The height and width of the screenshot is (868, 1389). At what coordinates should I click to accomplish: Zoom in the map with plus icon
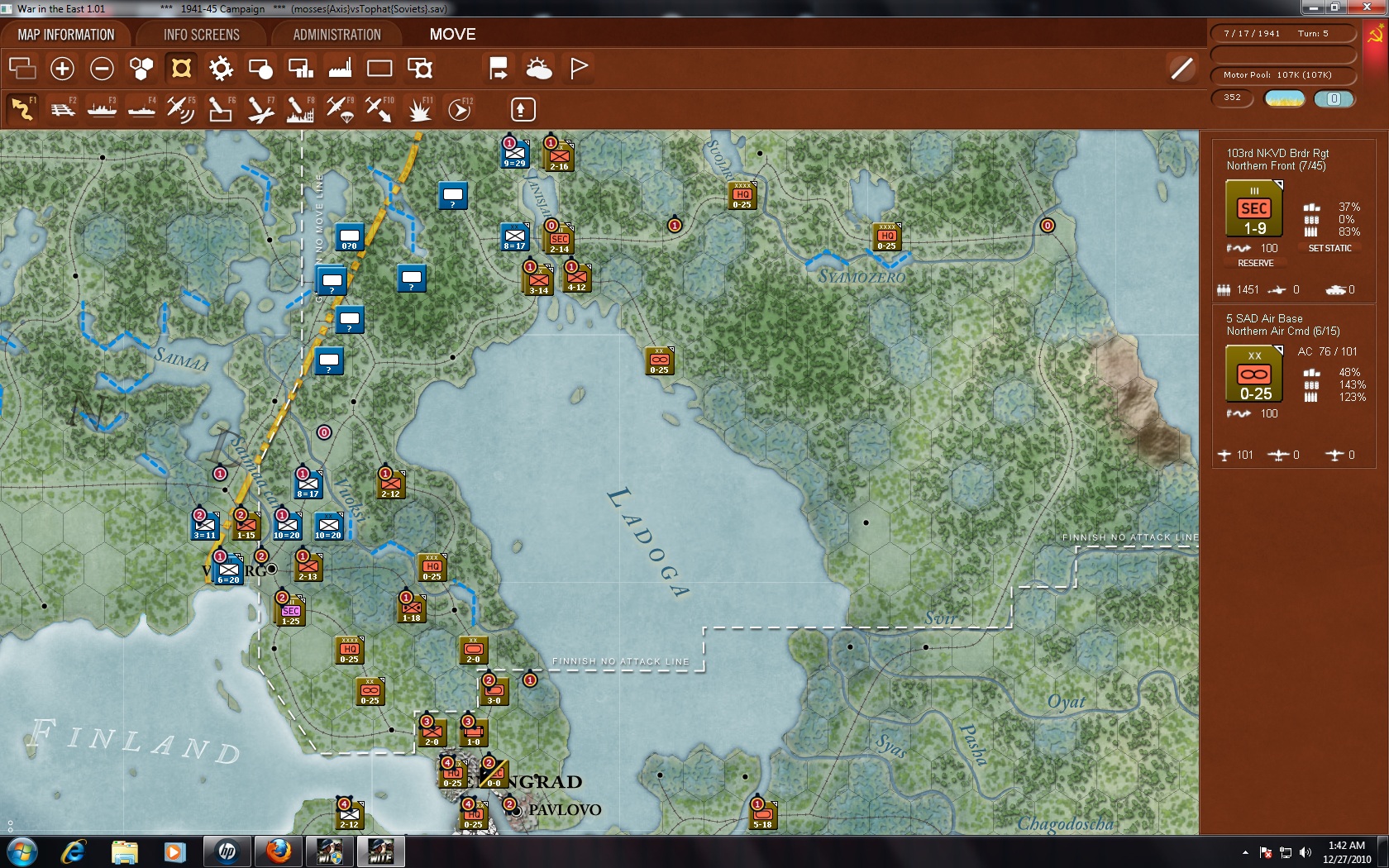click(62, 68)
